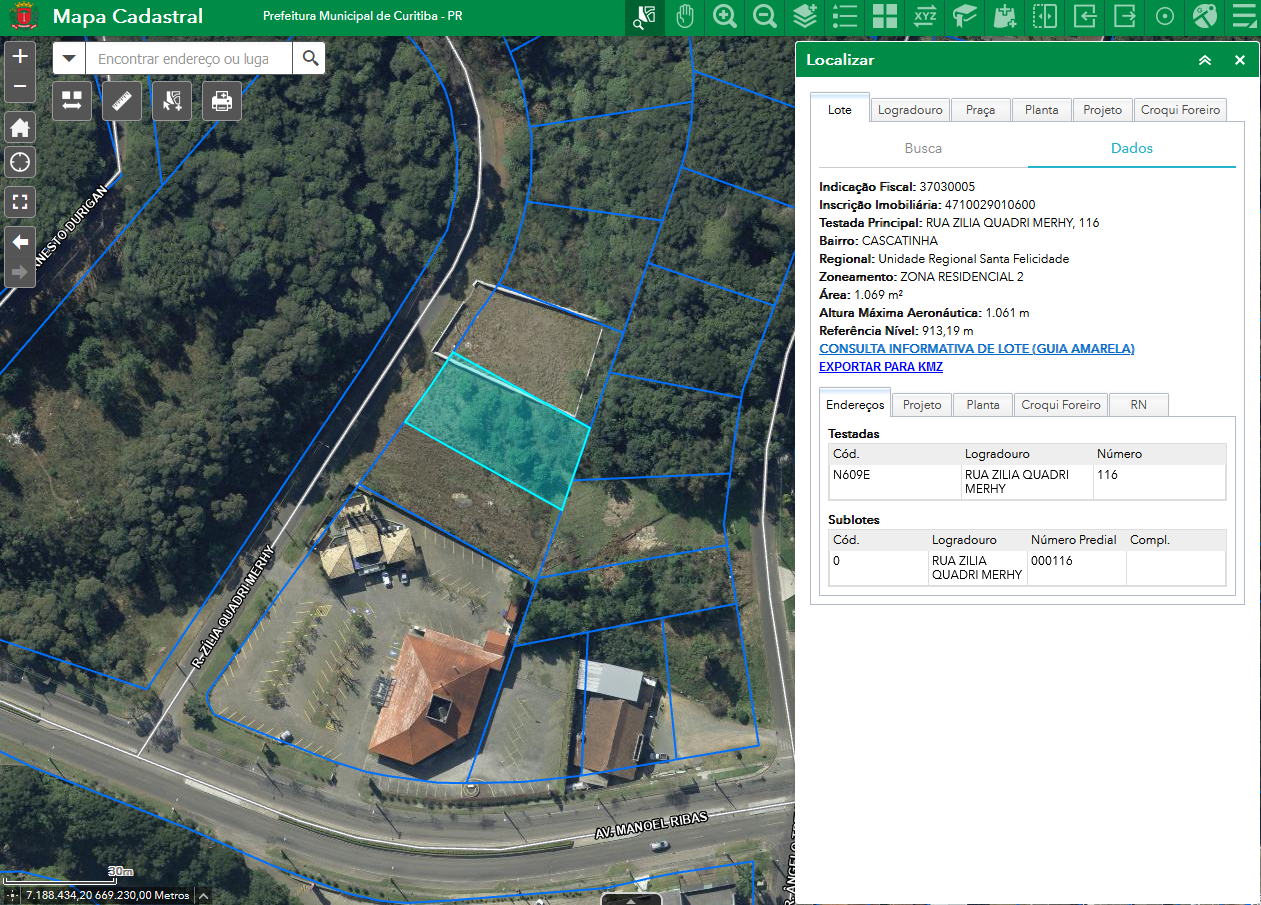Screen dimensions: 1261x905
Task: Click the Mapa Cadastral title
Action: (x=127, y=17)
